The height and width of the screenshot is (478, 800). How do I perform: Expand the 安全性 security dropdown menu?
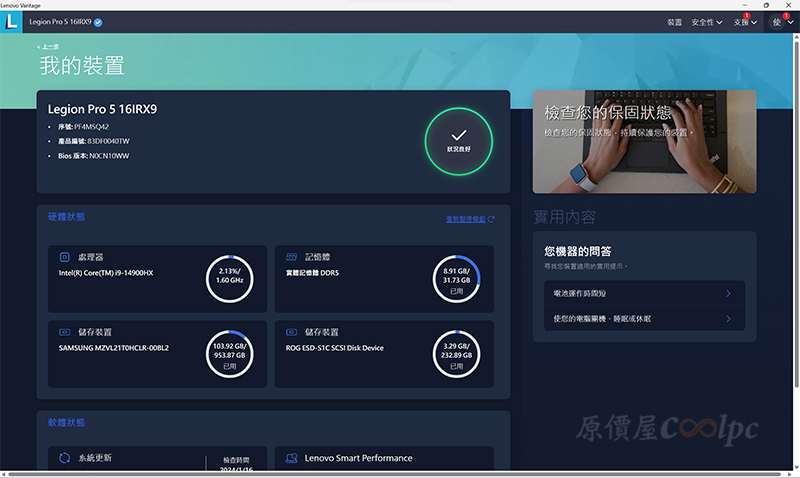(x=706, y=22)
